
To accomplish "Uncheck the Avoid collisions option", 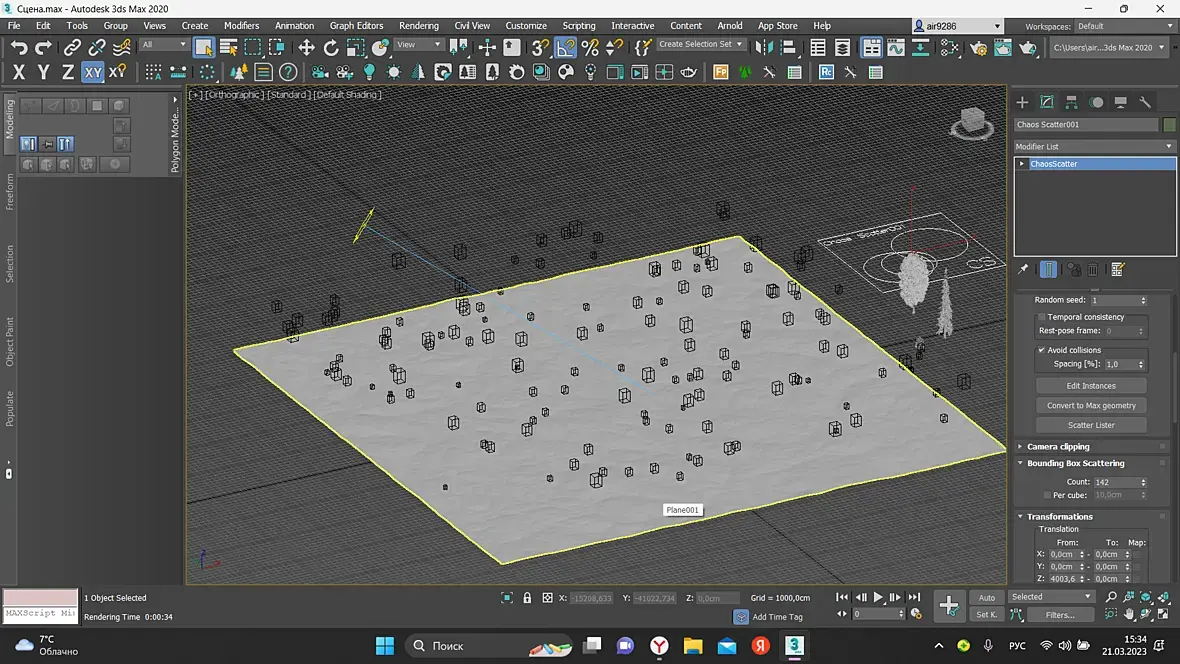I will coord(1042,350).
